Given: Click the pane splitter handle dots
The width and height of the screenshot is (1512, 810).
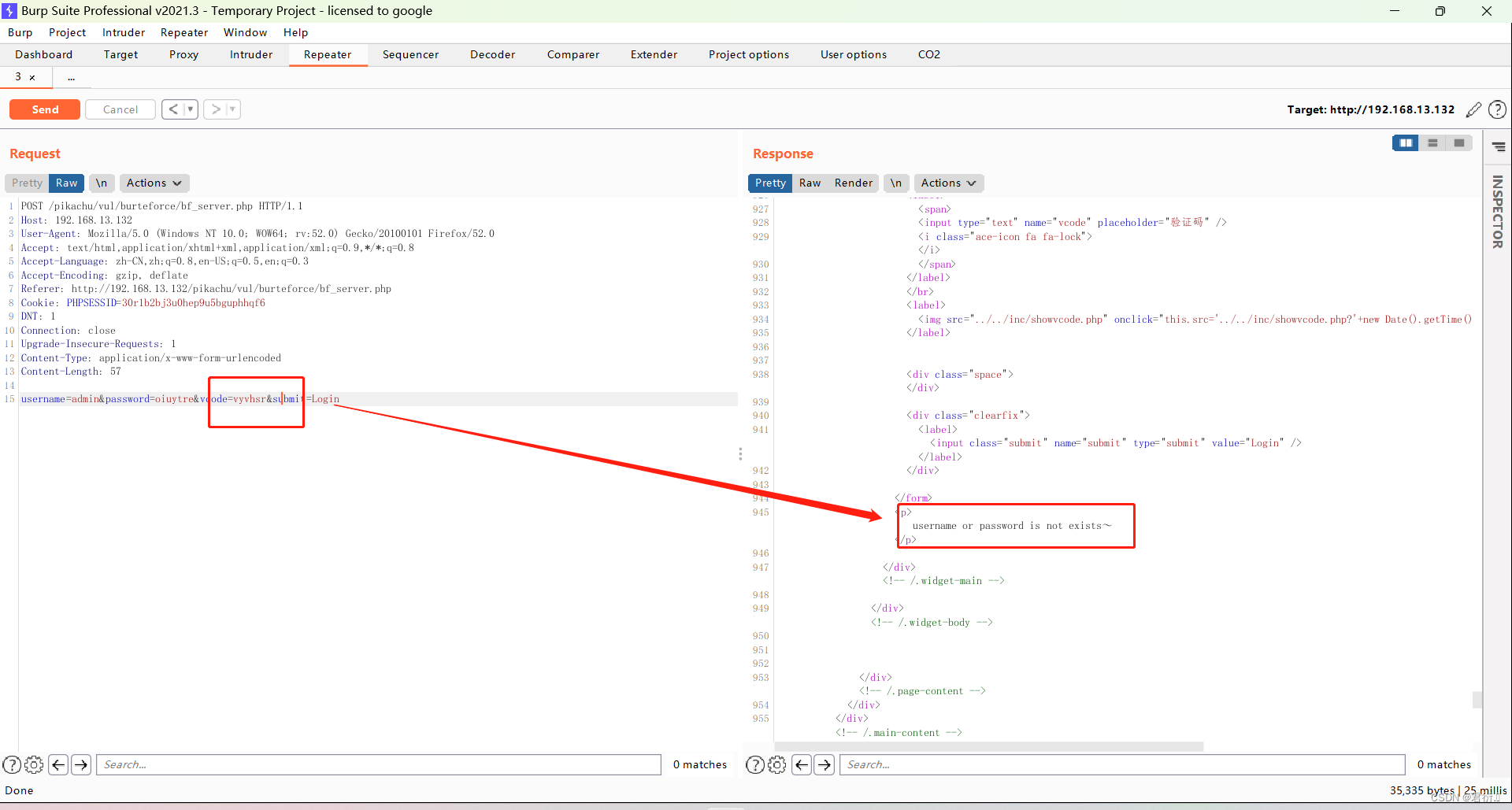Looking at the screenshot, I should (740, 454).
